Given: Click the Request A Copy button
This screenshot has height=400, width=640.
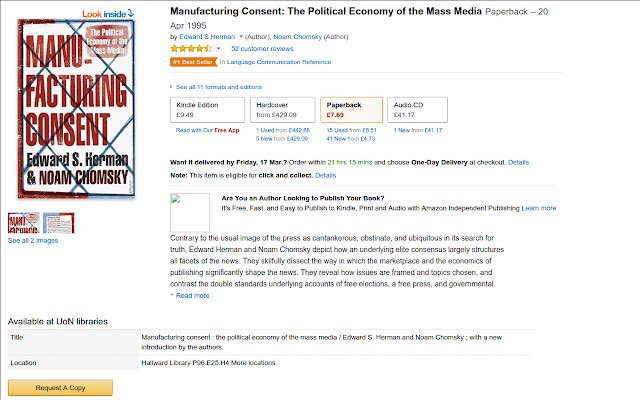Looking at the screenshot, I should coord(60,388).
